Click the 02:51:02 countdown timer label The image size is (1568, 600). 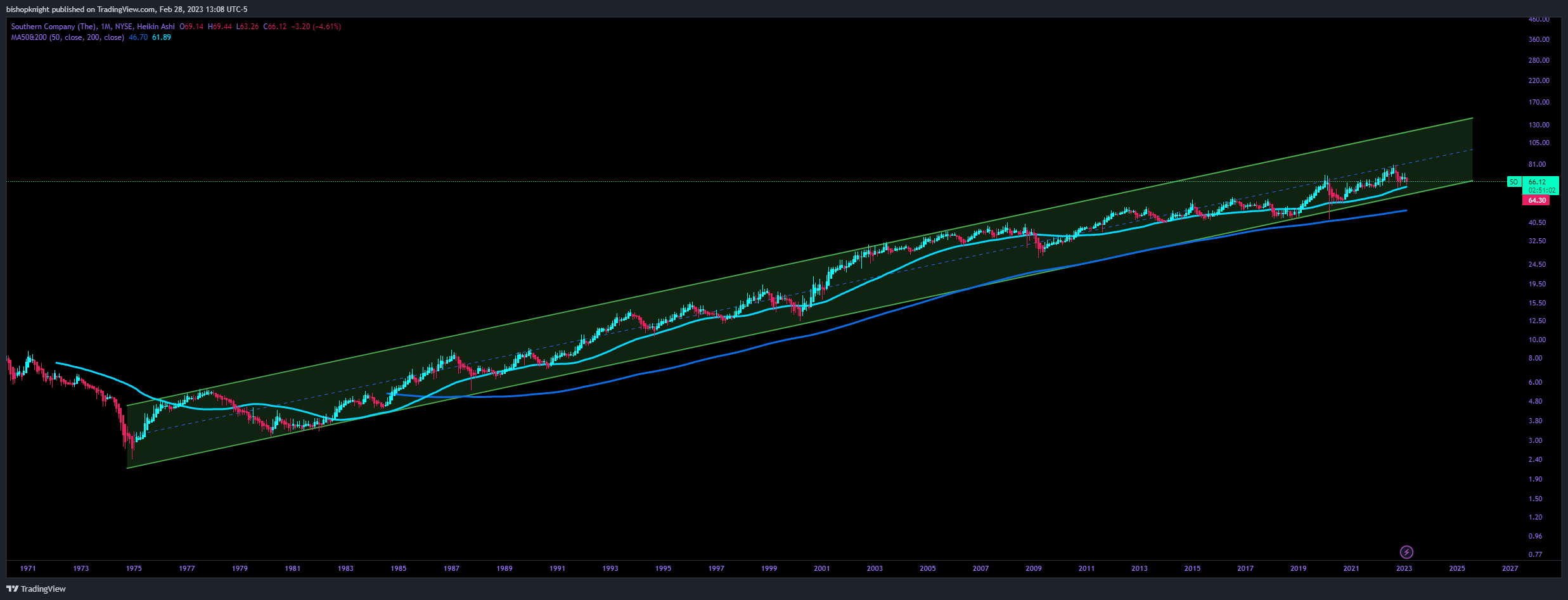[1540, 190]
